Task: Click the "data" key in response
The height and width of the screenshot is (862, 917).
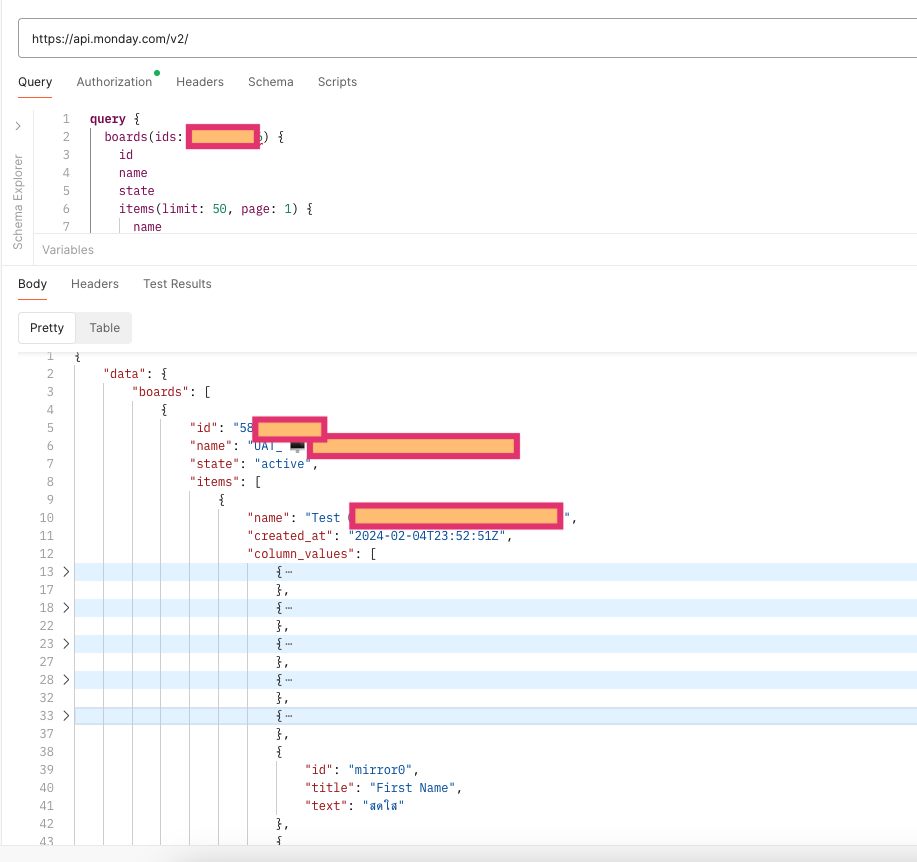Action: 124,374
